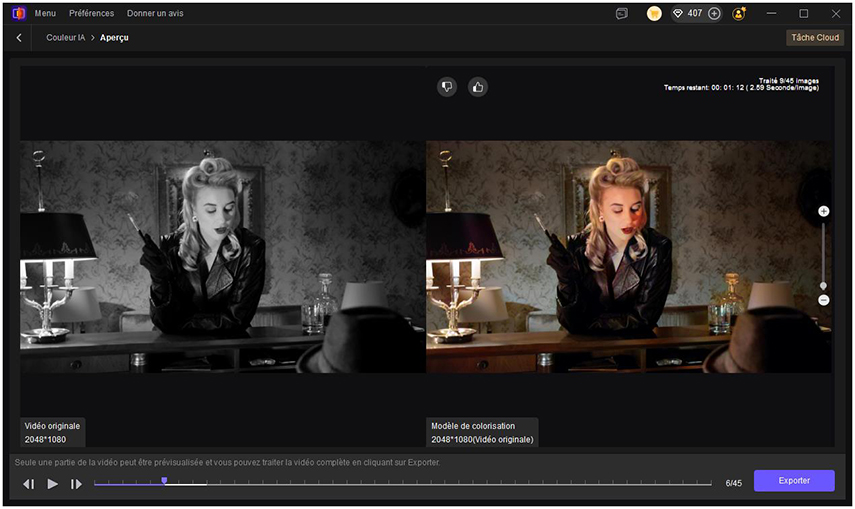Step to the next frame
Viewport: 855px width, 509px height.
[x=76, y=484]
